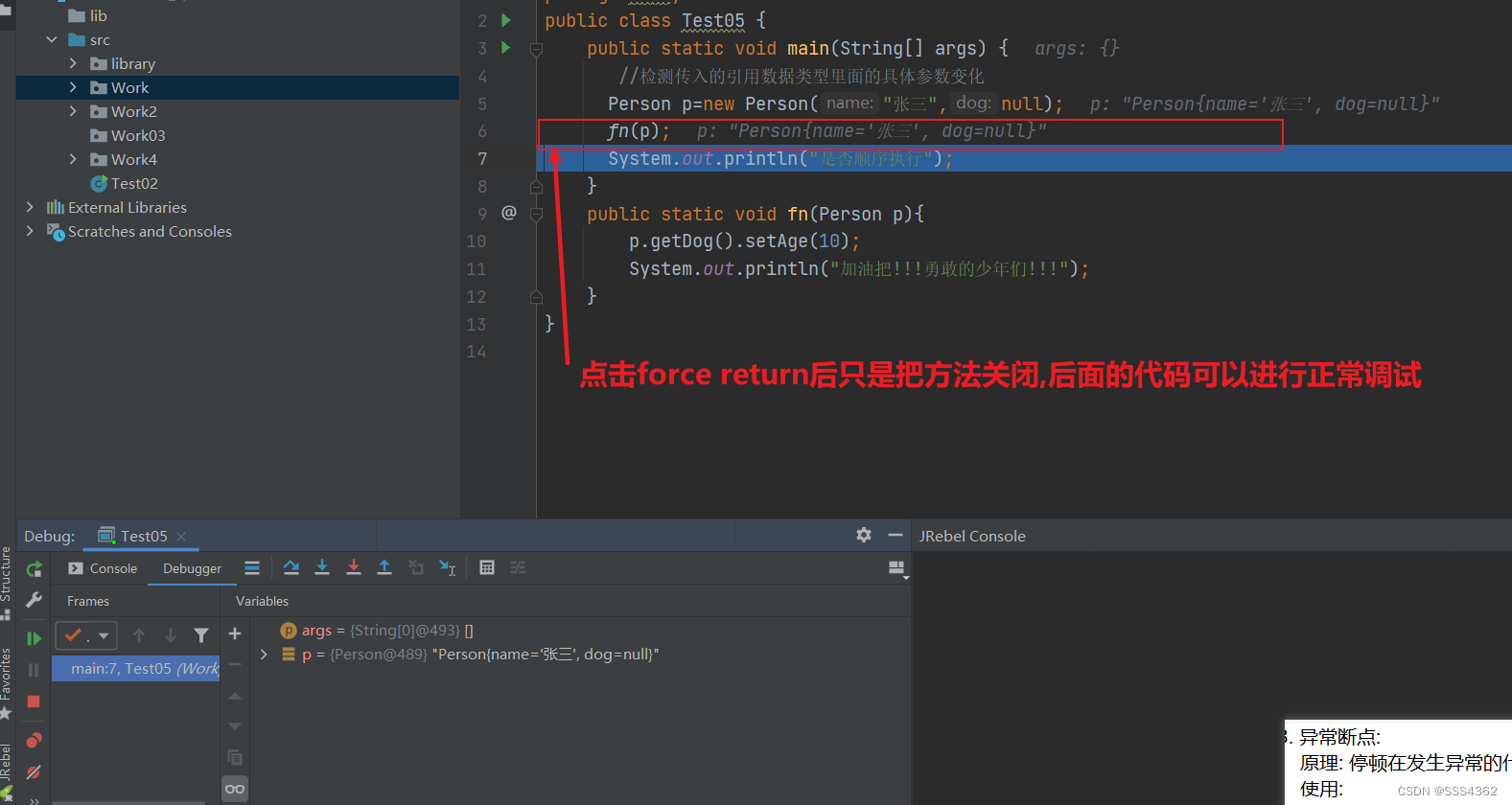Step over the current line

pyautogui.click(x=291, y=567)
